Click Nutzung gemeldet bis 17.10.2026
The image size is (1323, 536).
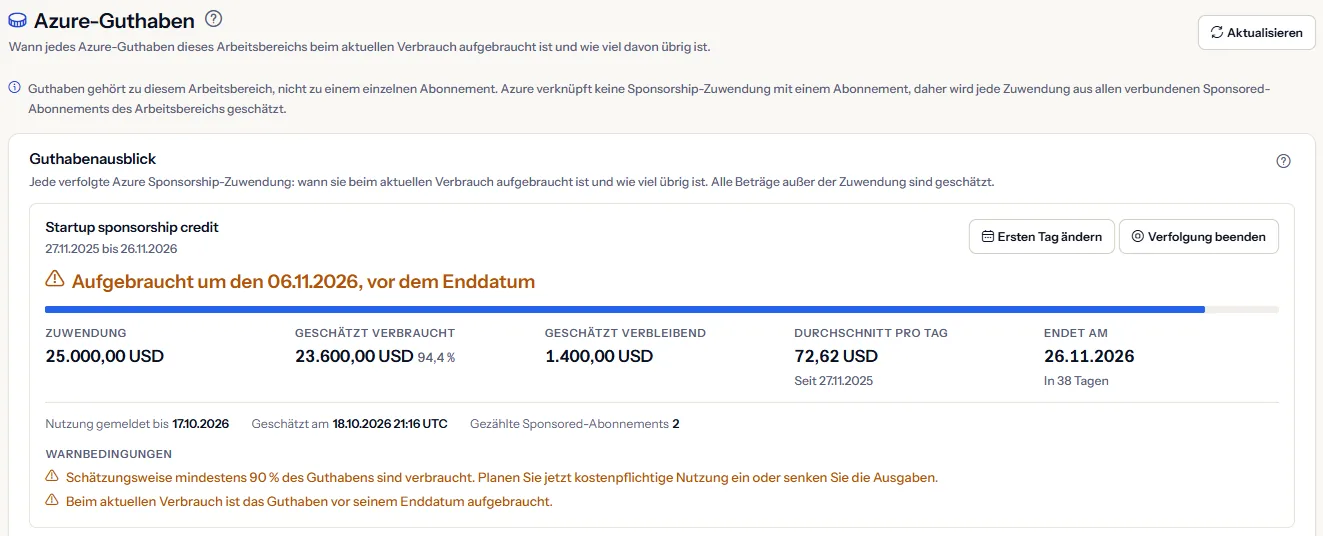137,424
